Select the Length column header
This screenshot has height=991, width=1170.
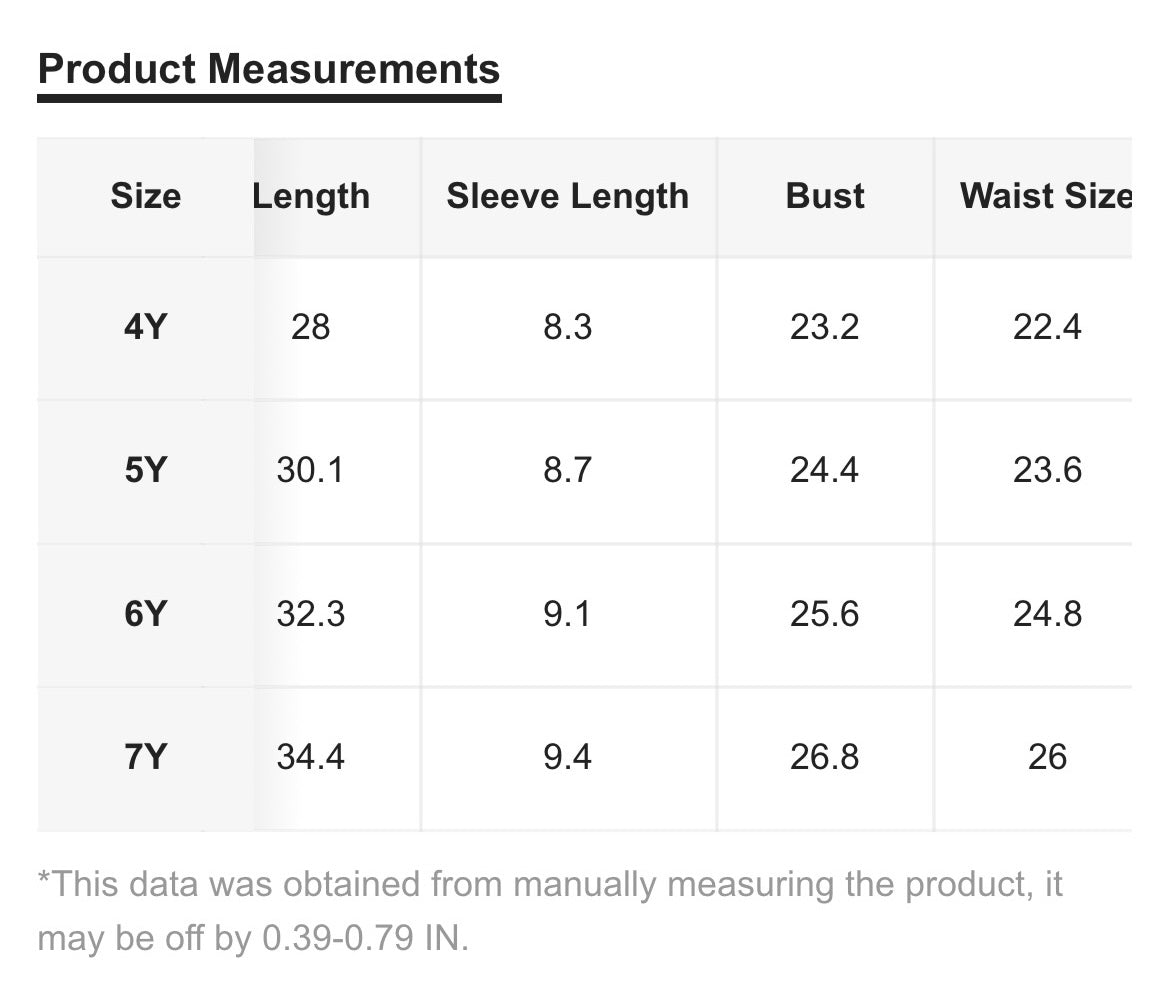(311, 197)
